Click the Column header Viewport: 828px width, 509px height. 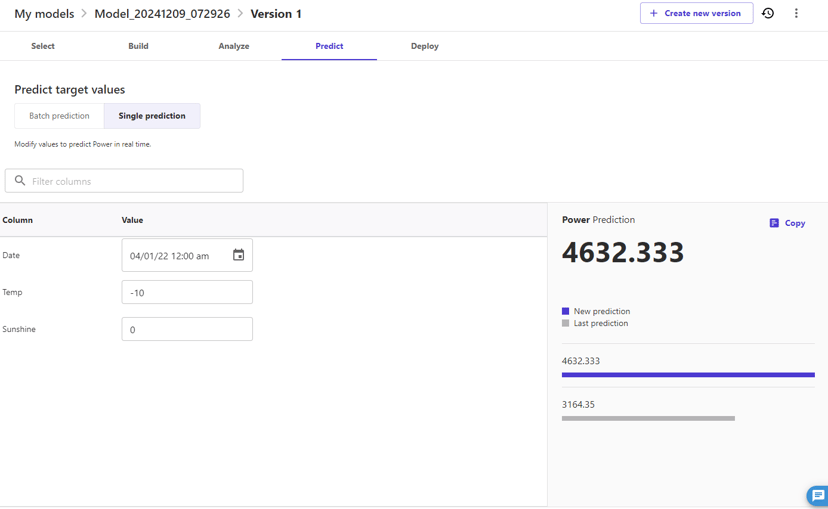tap(17, 220)
